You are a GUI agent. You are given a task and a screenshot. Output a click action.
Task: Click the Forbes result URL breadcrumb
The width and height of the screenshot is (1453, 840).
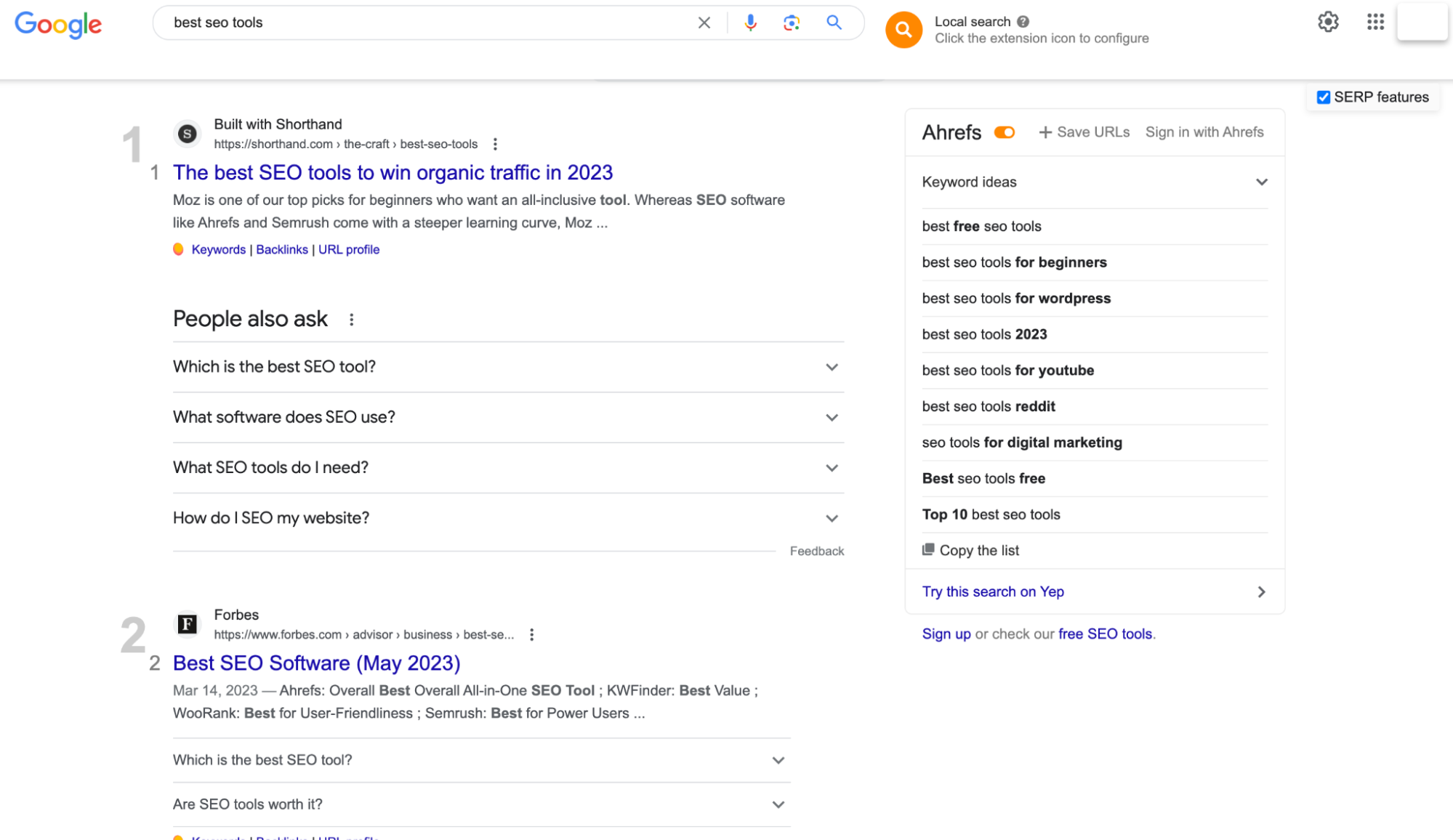[x=363, y=634]
